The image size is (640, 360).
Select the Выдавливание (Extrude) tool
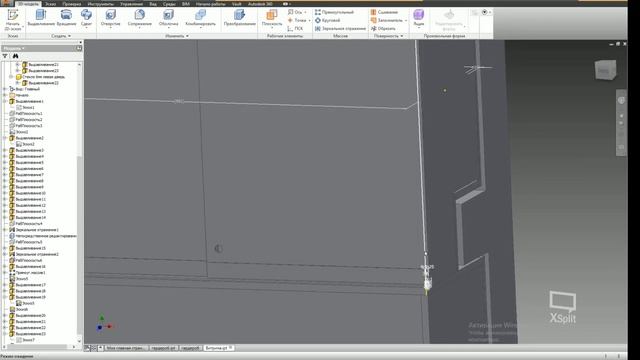tap(41, 18)
